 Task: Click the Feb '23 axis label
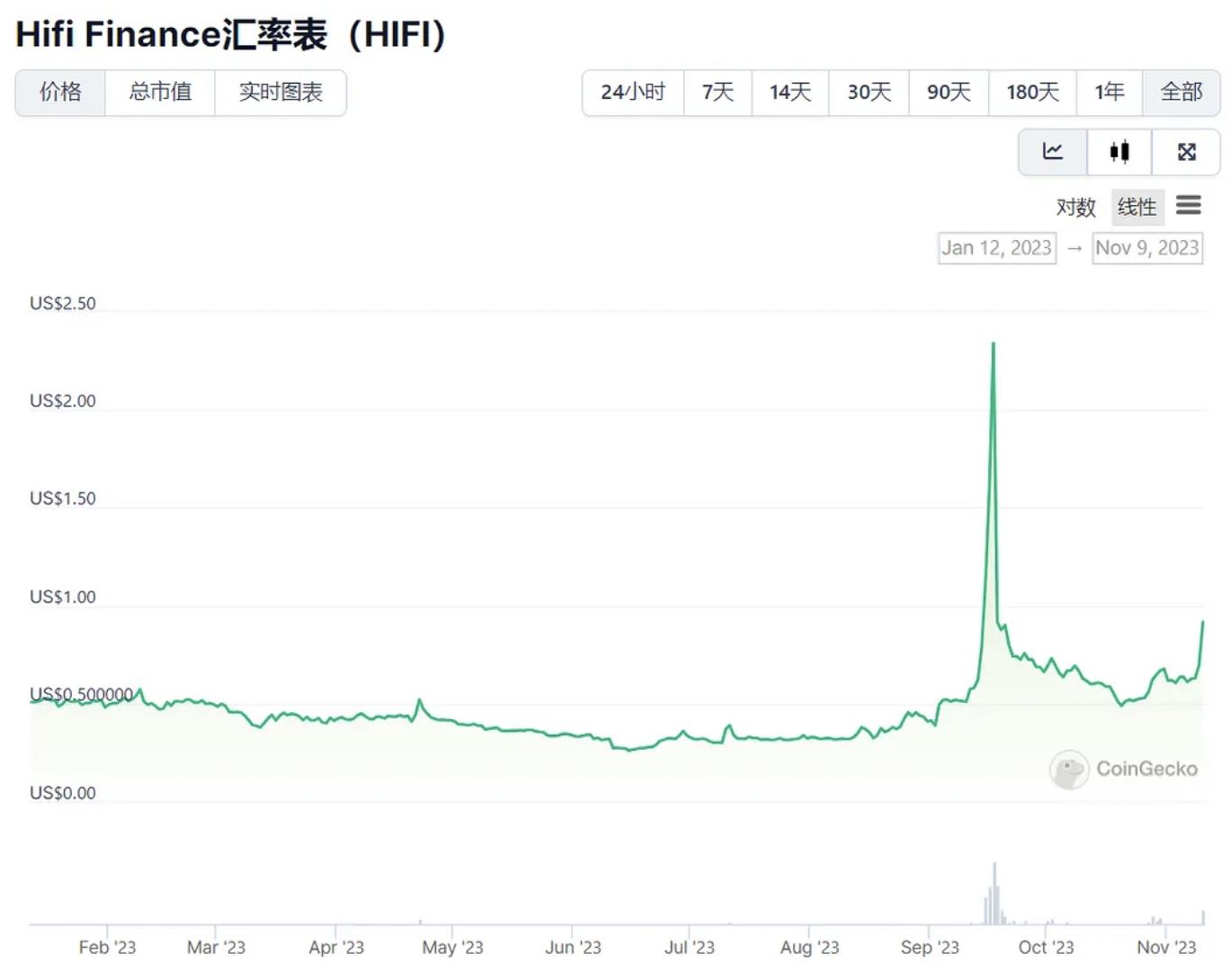click(107, 948)
